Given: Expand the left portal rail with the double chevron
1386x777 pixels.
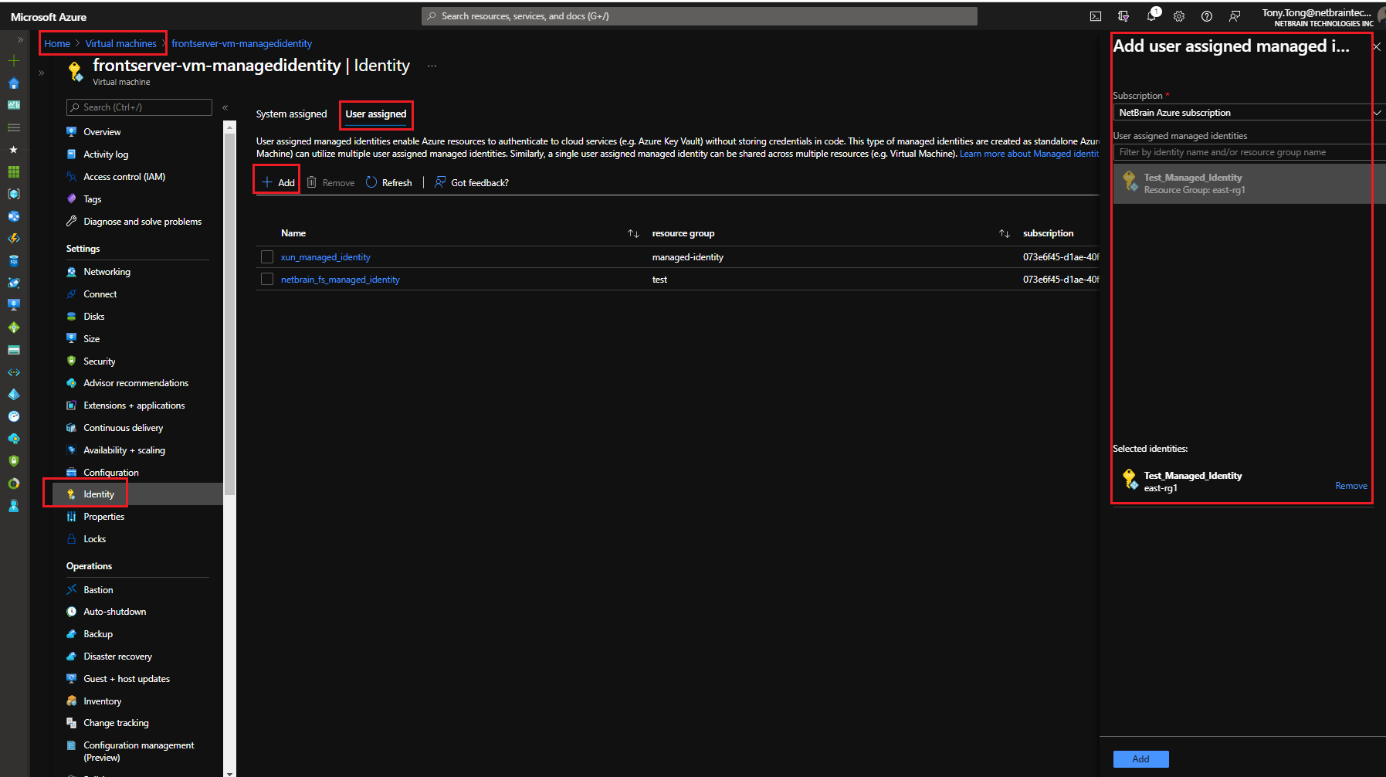Looking at the screenshot, I should tap(20, 40).
